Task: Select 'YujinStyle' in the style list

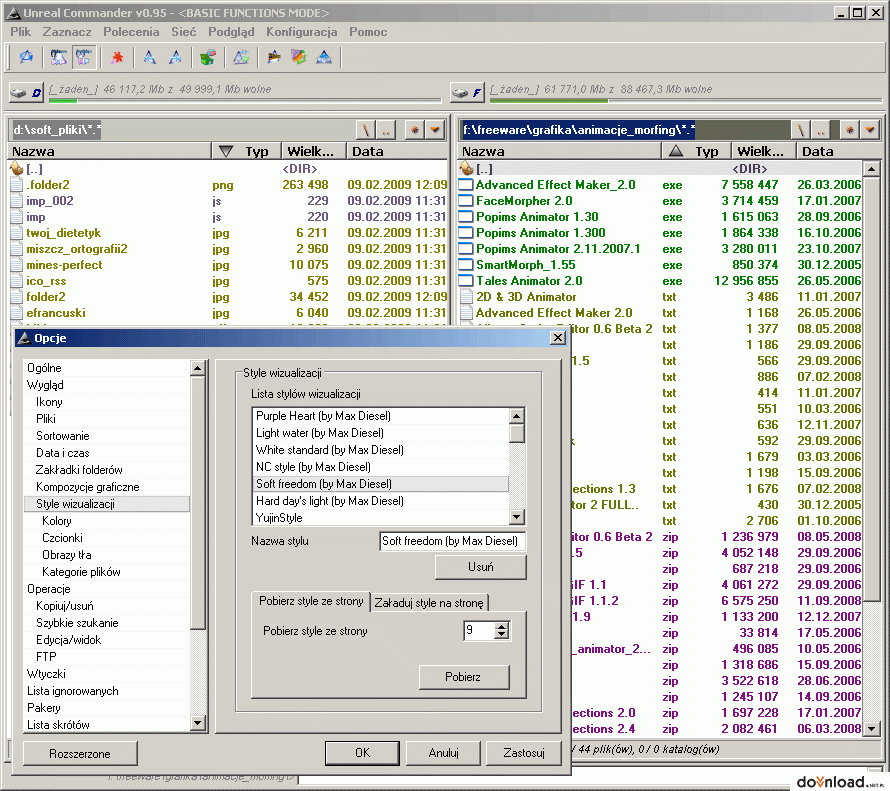Action: point(380,518)
